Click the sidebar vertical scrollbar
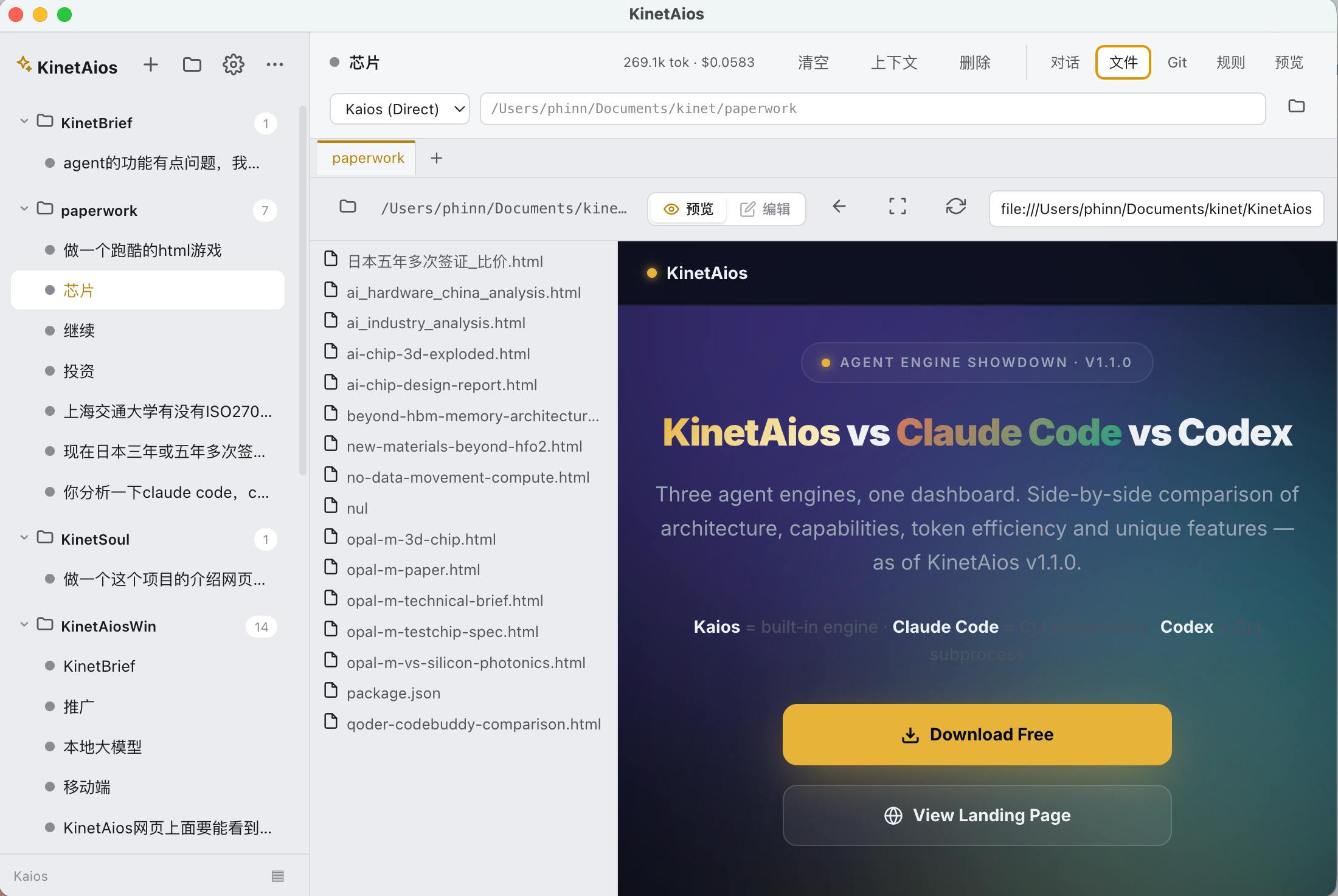The image size is (1338, 896). [x=302, y=292]
